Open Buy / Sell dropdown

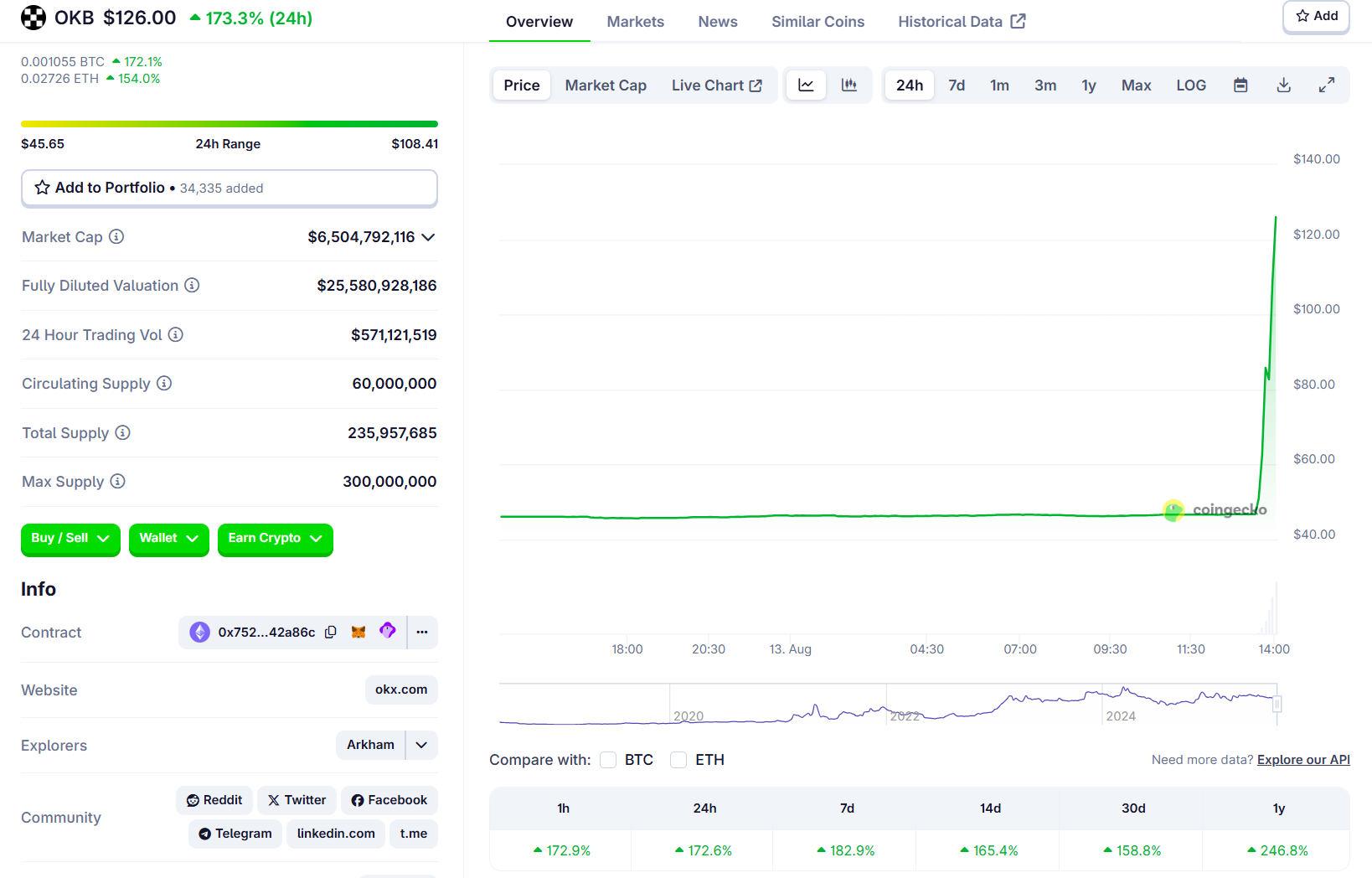tap(70, 539)
